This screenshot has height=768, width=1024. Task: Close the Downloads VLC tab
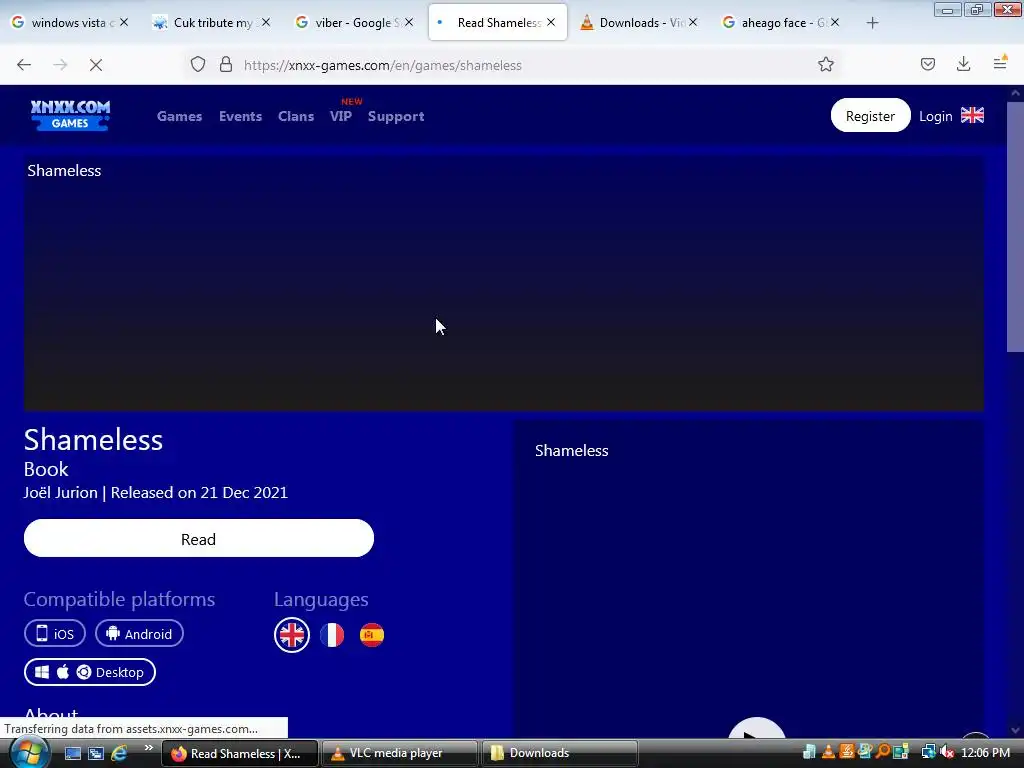693,22
